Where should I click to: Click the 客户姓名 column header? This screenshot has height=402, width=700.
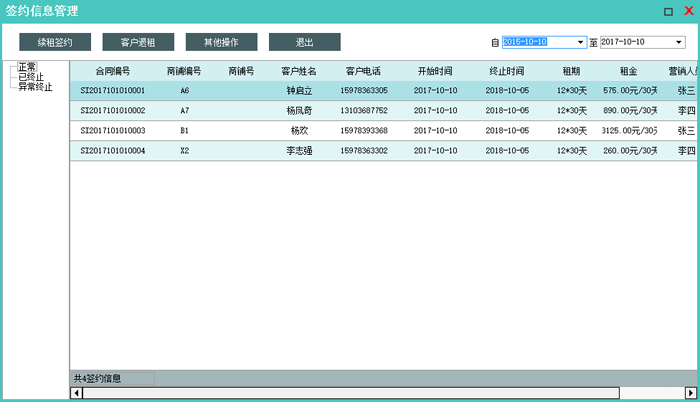tap(299, 72)
